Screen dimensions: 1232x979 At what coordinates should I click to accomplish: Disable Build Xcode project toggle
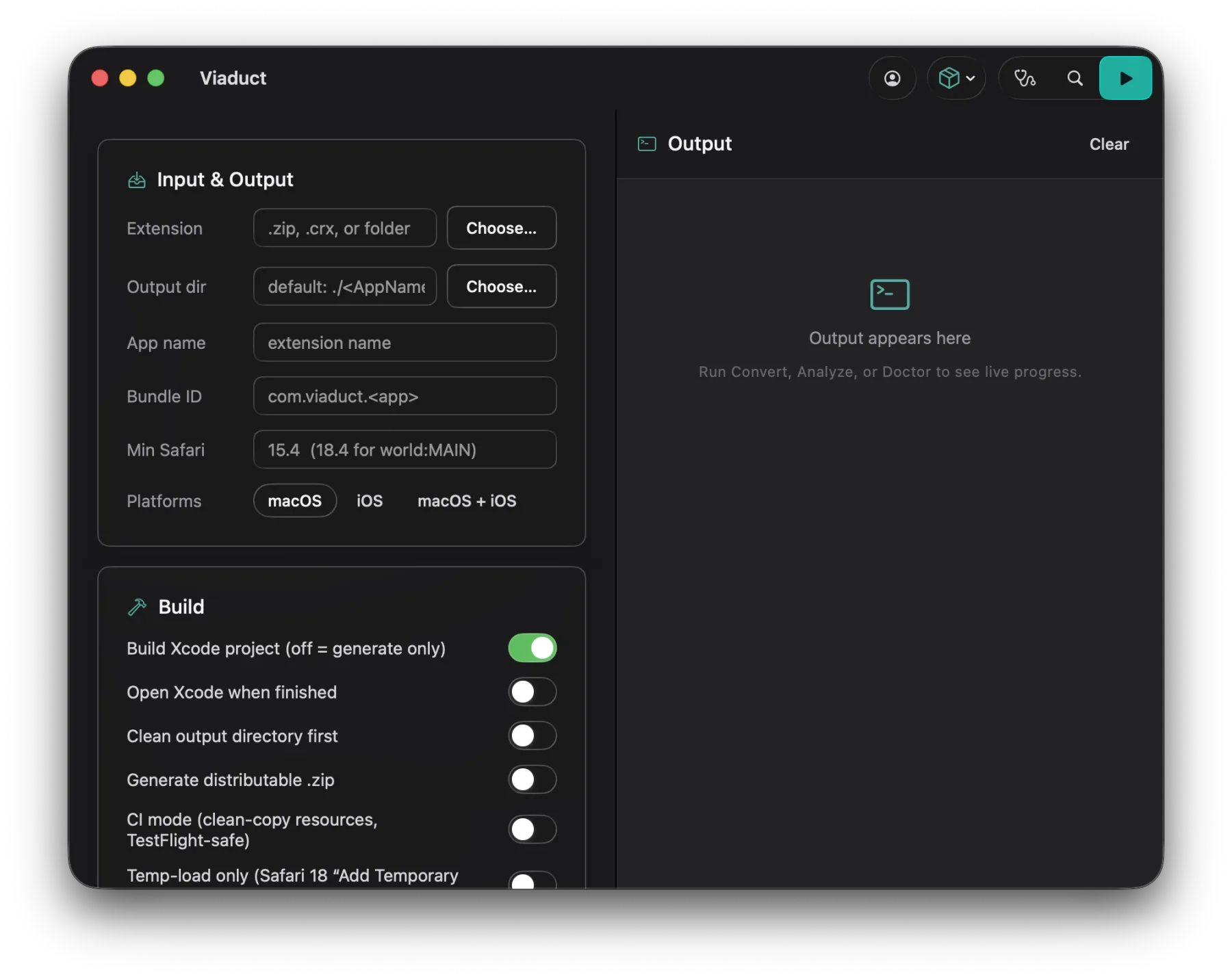click(532, 648)
